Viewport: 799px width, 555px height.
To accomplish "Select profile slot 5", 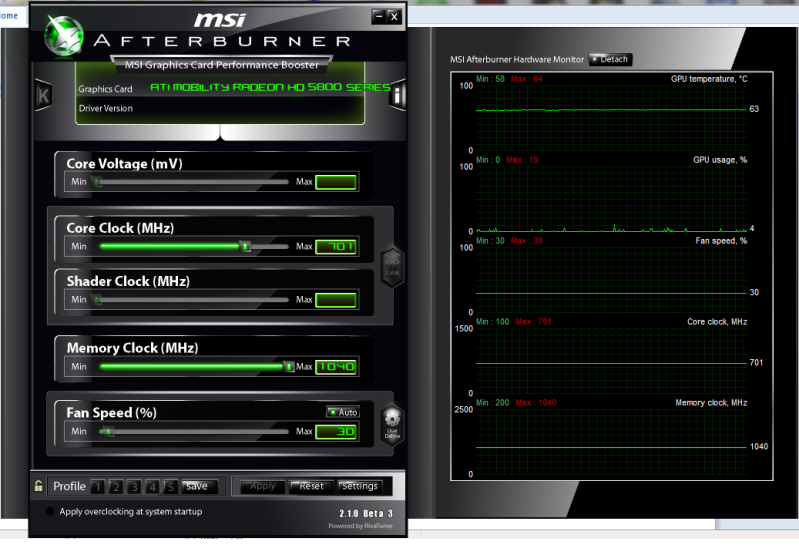I will coord(170,487).
